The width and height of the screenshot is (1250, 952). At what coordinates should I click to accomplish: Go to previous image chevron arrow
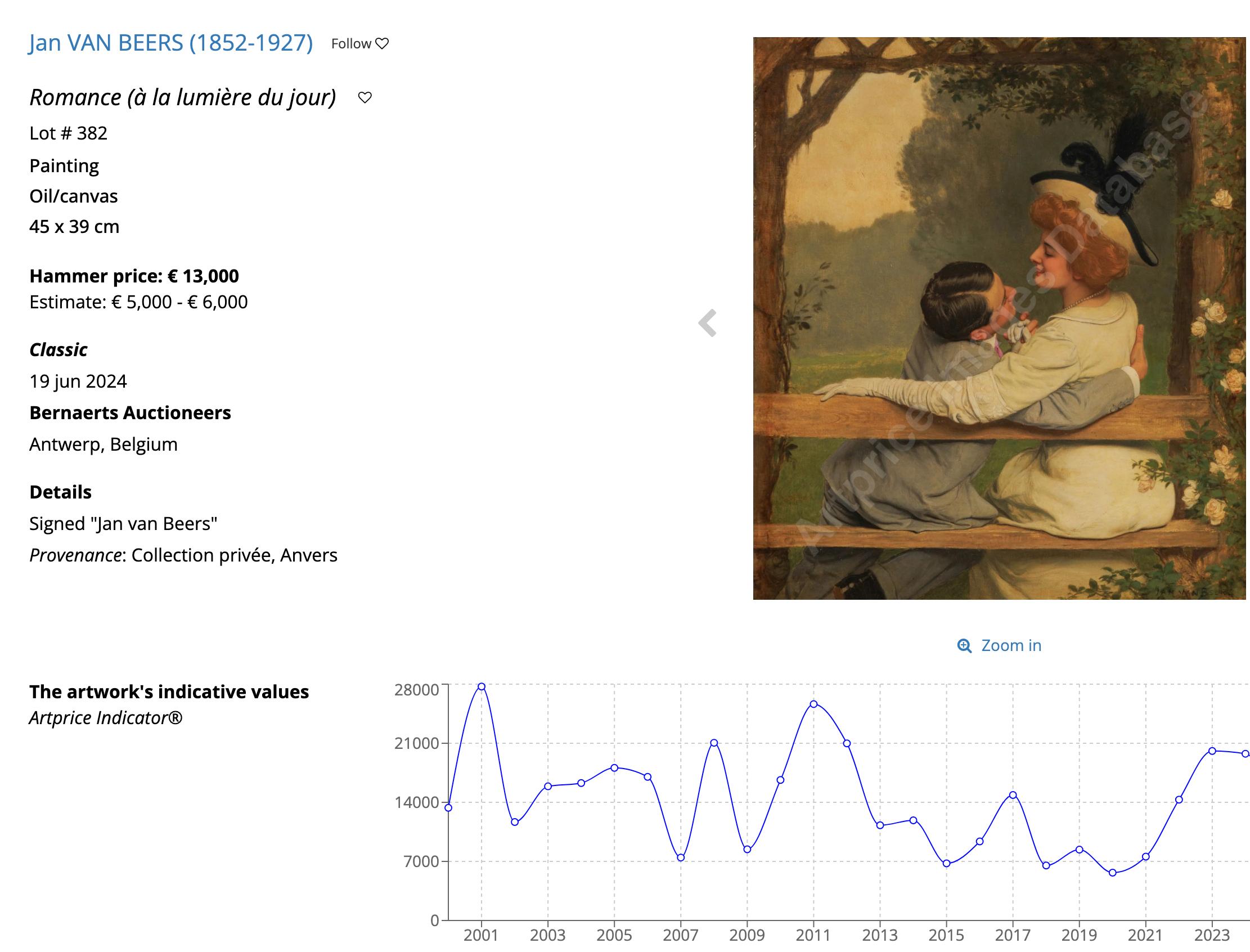tap(708, 323)
